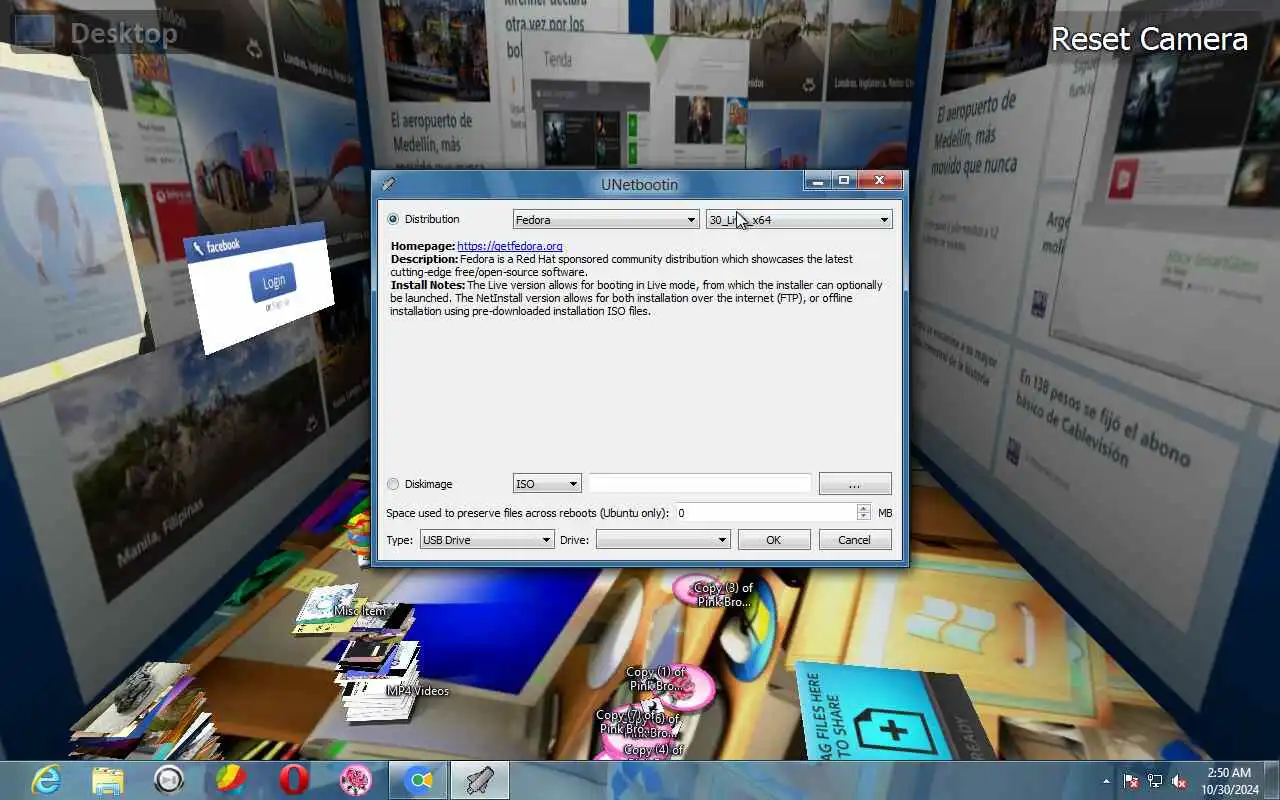Open the Fedora distribution dropdown
This screenshot has height=800, width=1280.
606,220
